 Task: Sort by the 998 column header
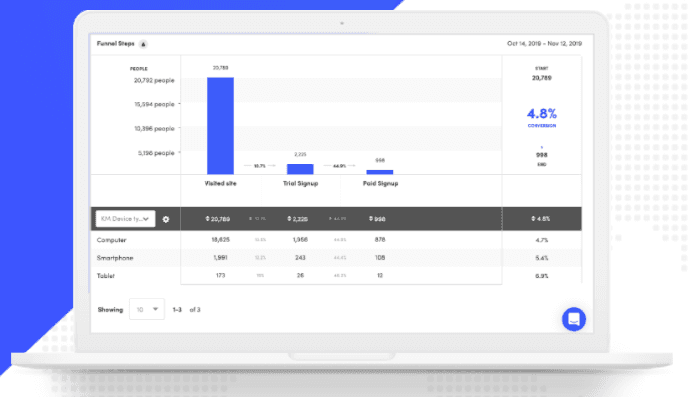pyautogui.click(x=377, y=219)
